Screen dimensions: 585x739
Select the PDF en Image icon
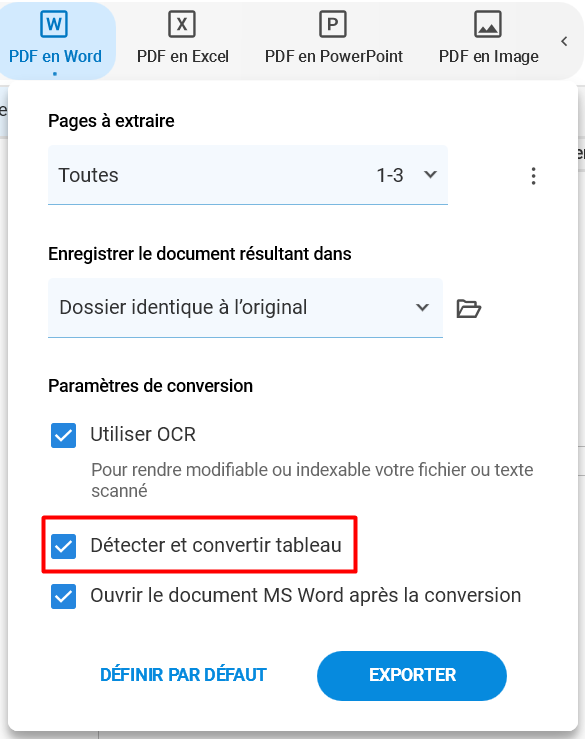point(487,24)
